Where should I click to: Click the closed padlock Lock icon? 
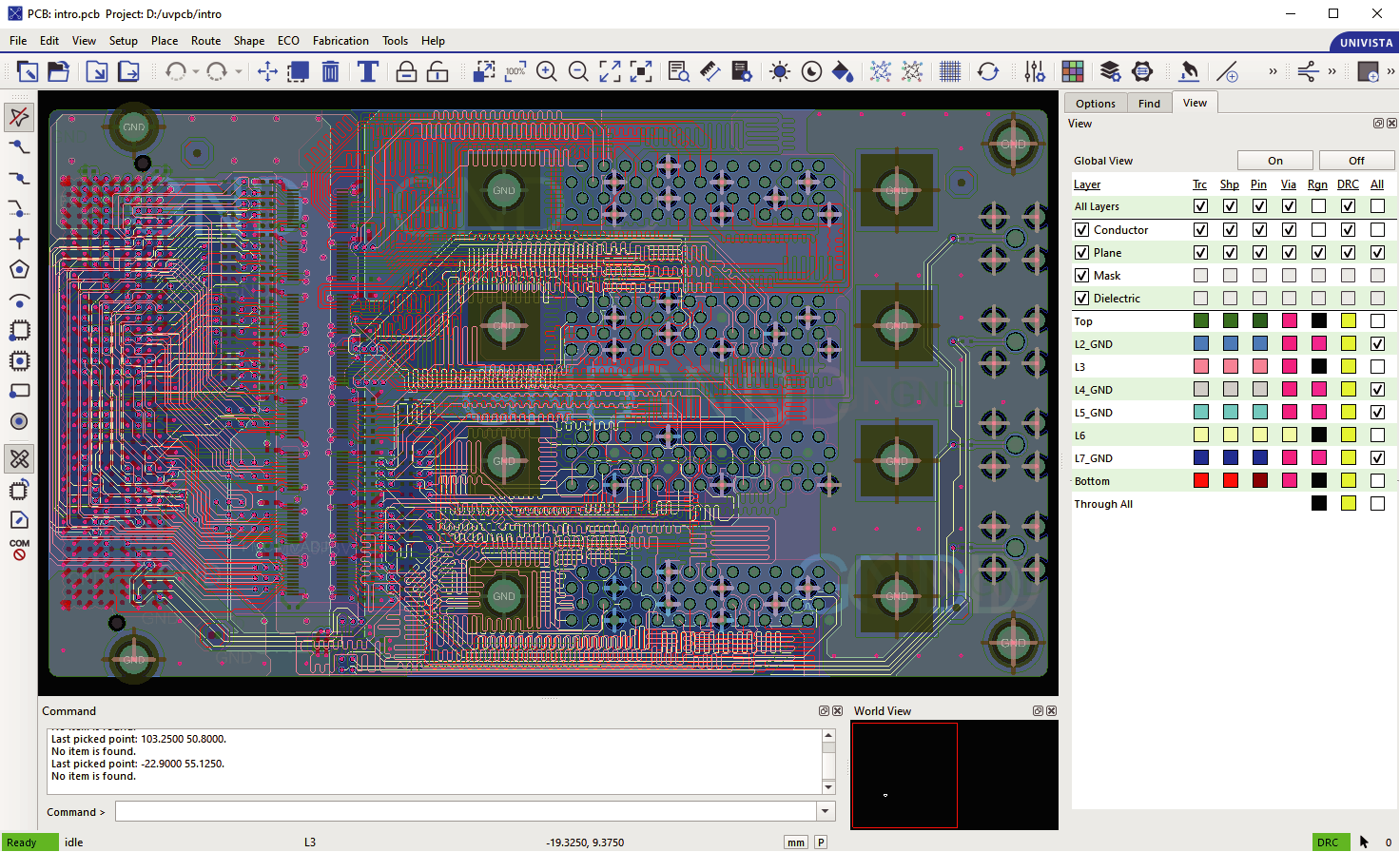(406, 72)
